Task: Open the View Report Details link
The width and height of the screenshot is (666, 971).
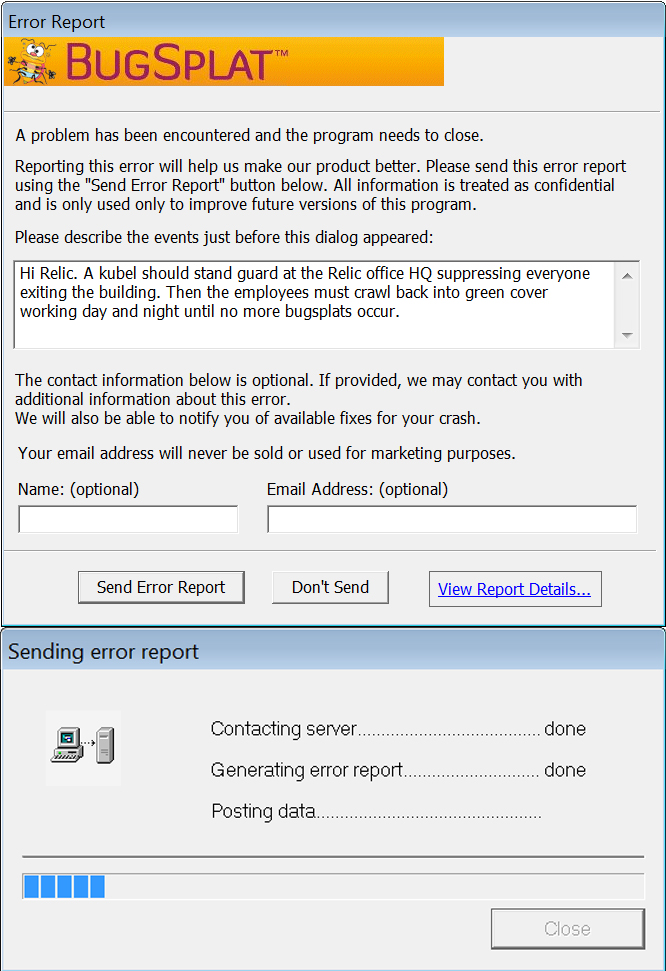Action: (x=515, y=589)
